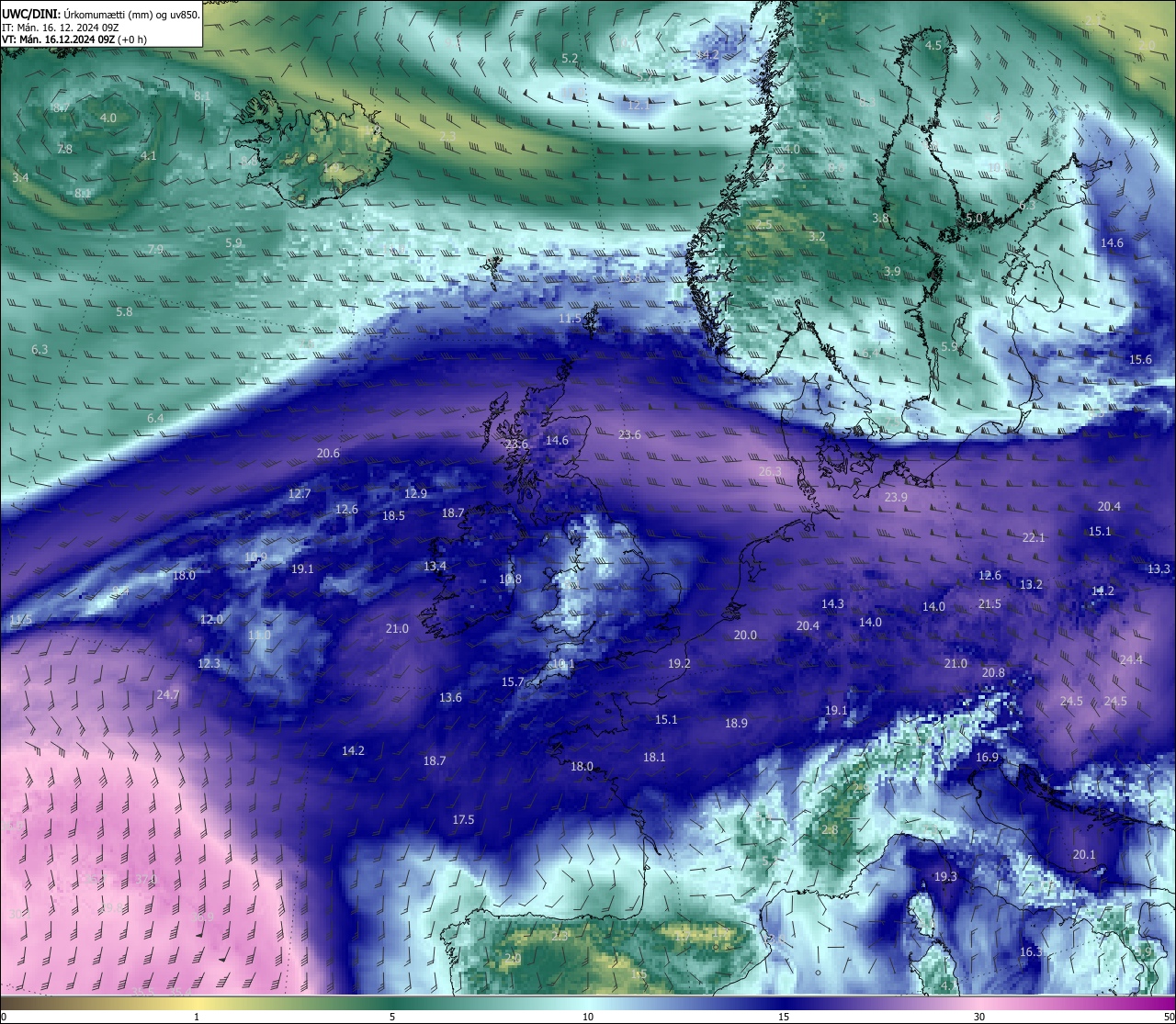This screenshot has height=1024, width=1176.
Task: Click the 10 tick on the color scale
Action: pyautogui.click(x=588, y=1017)
